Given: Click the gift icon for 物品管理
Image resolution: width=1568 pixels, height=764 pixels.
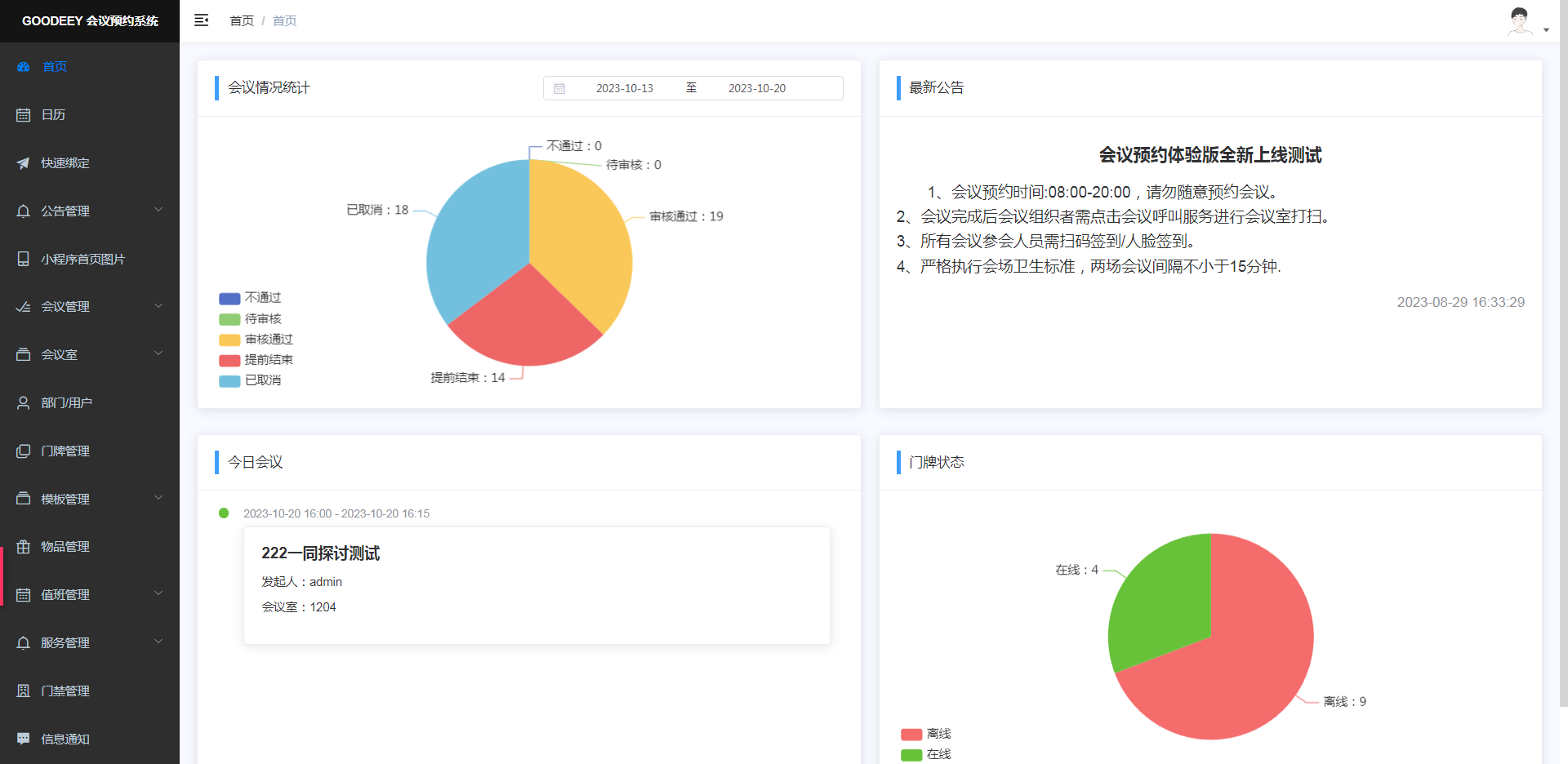Looking at the screenshot, I should (24, 547).
